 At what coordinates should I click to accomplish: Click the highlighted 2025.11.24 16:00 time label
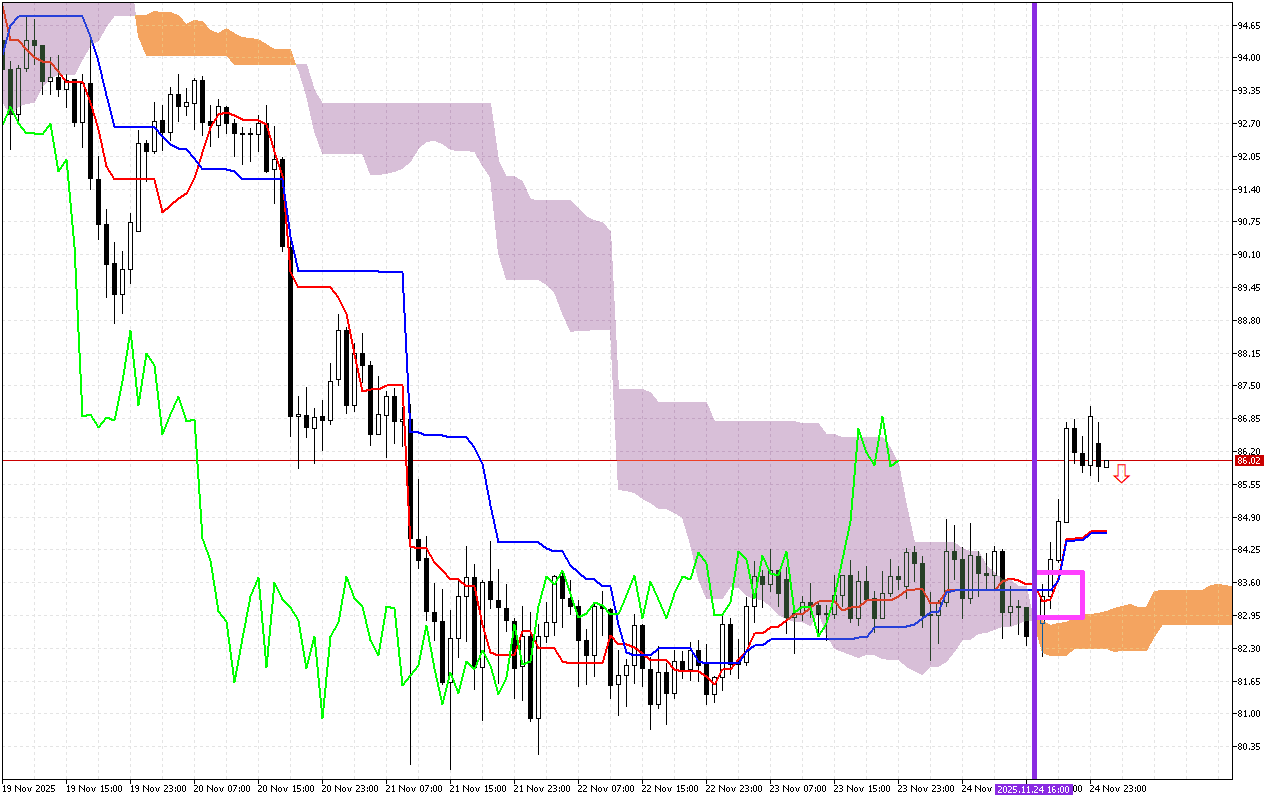point(1035,789)
